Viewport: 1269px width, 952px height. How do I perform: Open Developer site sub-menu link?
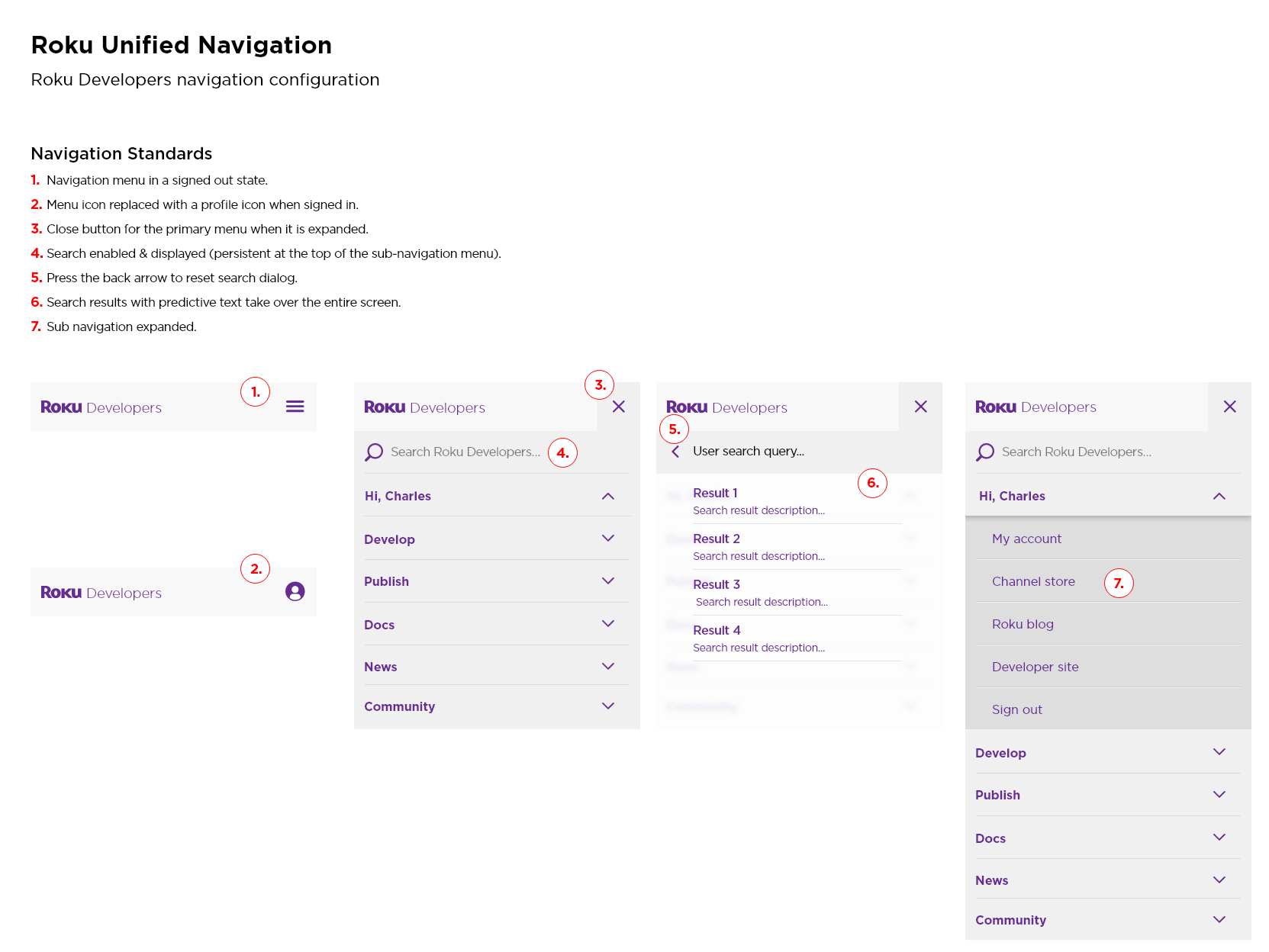[x=1035, y=667]
